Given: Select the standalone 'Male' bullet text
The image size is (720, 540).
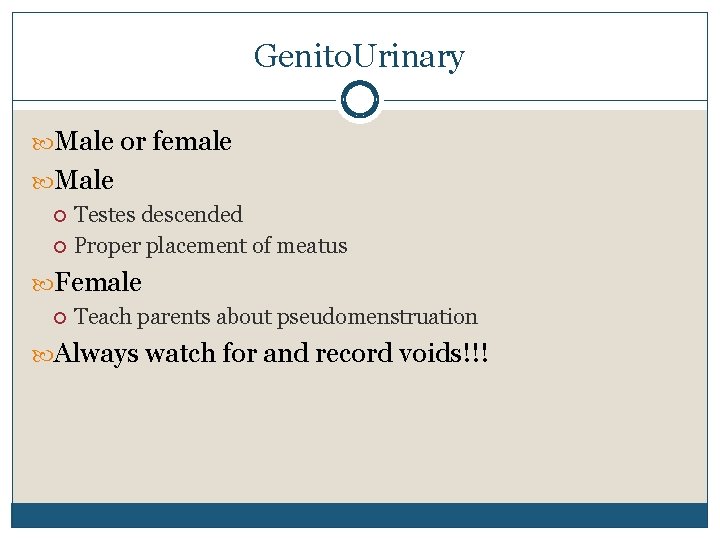Looking at the screenshot, I should click(85, 181).
